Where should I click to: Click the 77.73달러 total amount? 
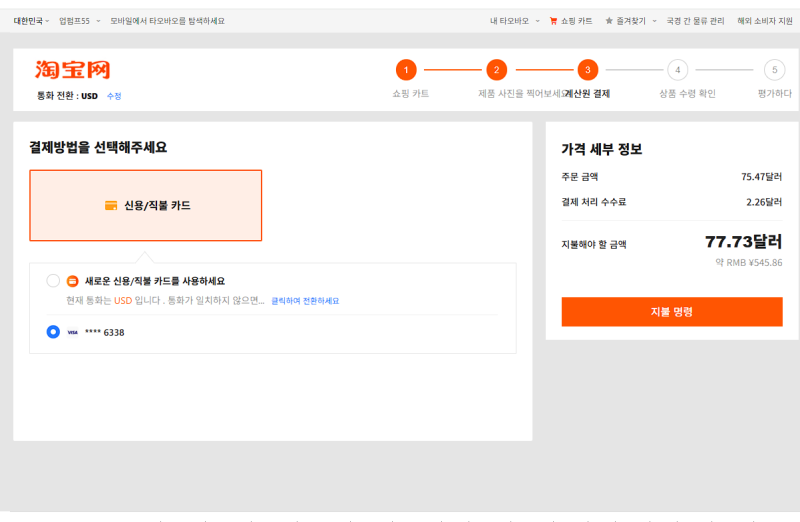(x=743, y=241)
